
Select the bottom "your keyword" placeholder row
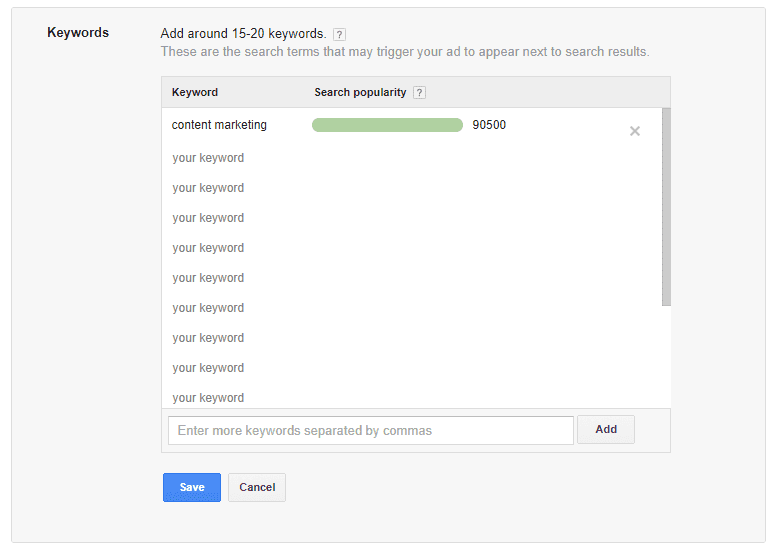point(208,397)
